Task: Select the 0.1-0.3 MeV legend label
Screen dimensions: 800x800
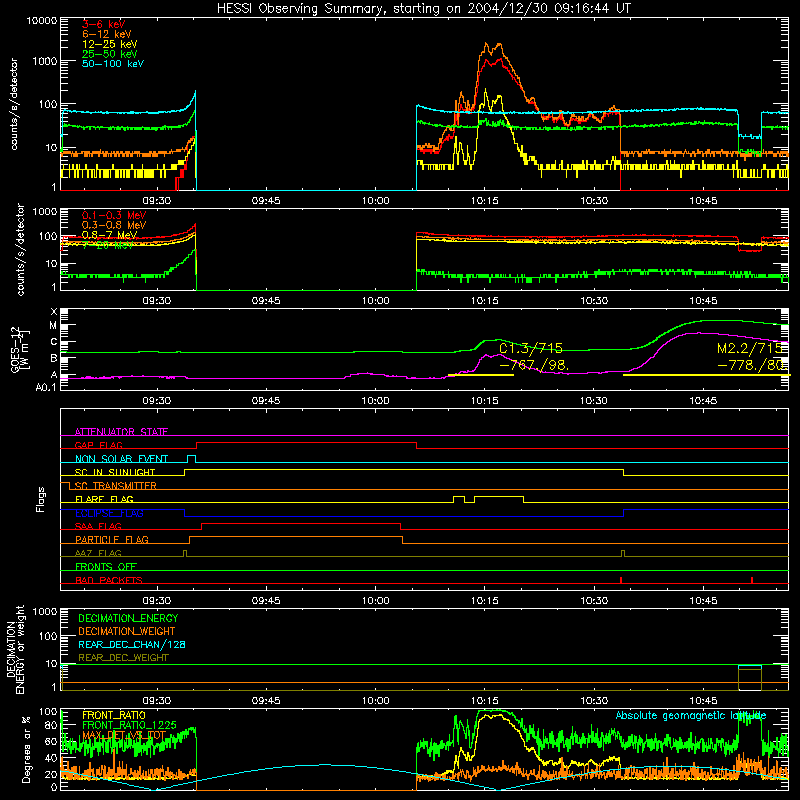Action: (114, 215)
